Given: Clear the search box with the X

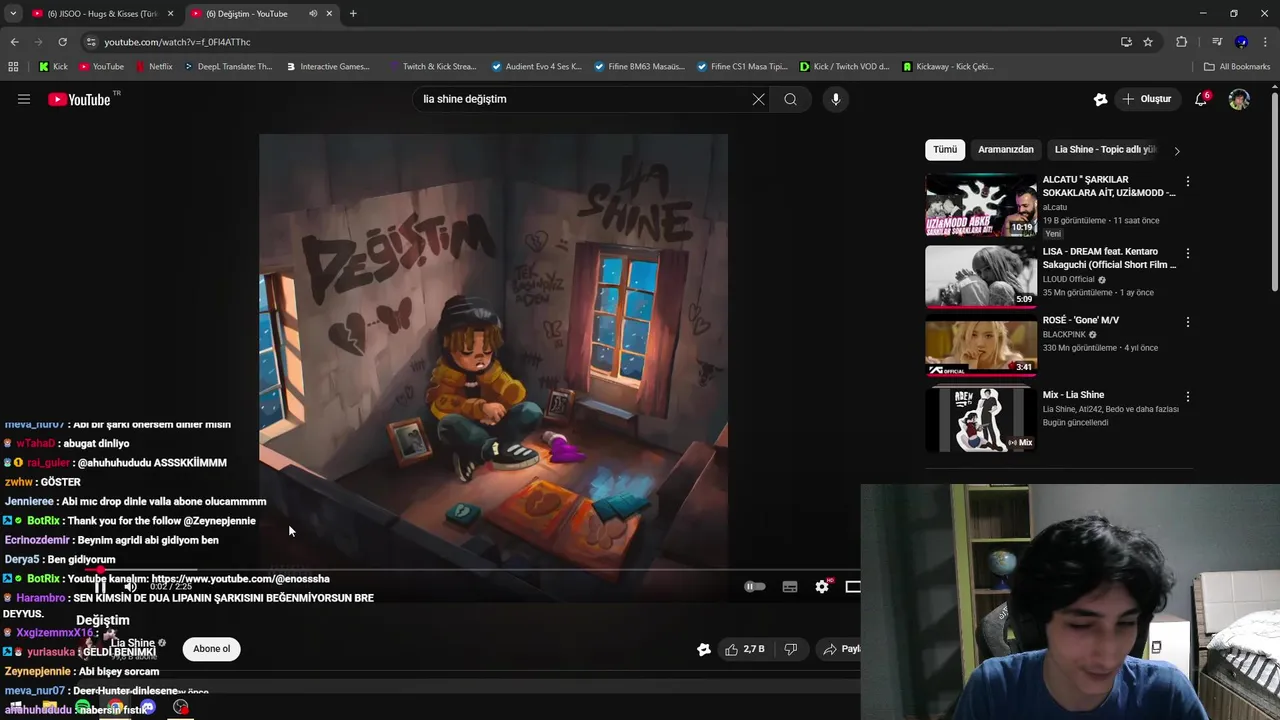Looking at the screenshot, I should click(x=758, y=99).
